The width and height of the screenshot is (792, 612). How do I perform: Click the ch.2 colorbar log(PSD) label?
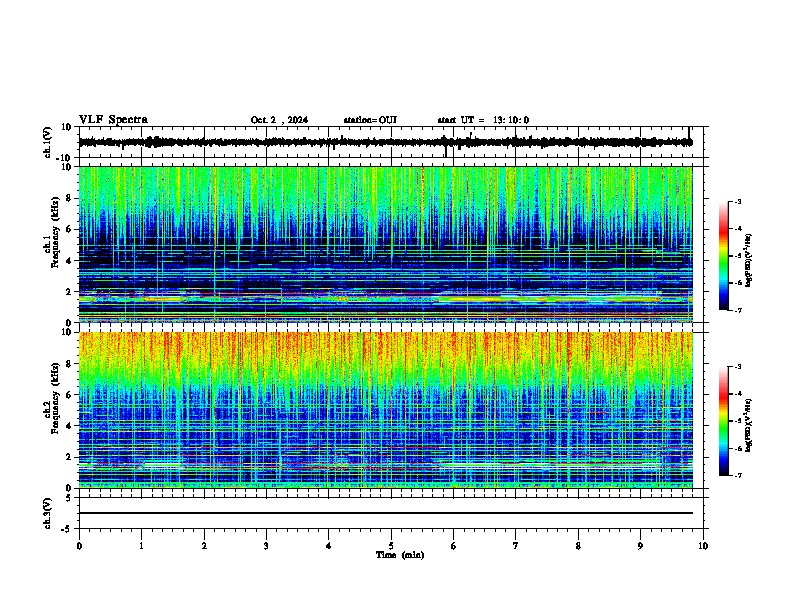click(x=749, y=425)
